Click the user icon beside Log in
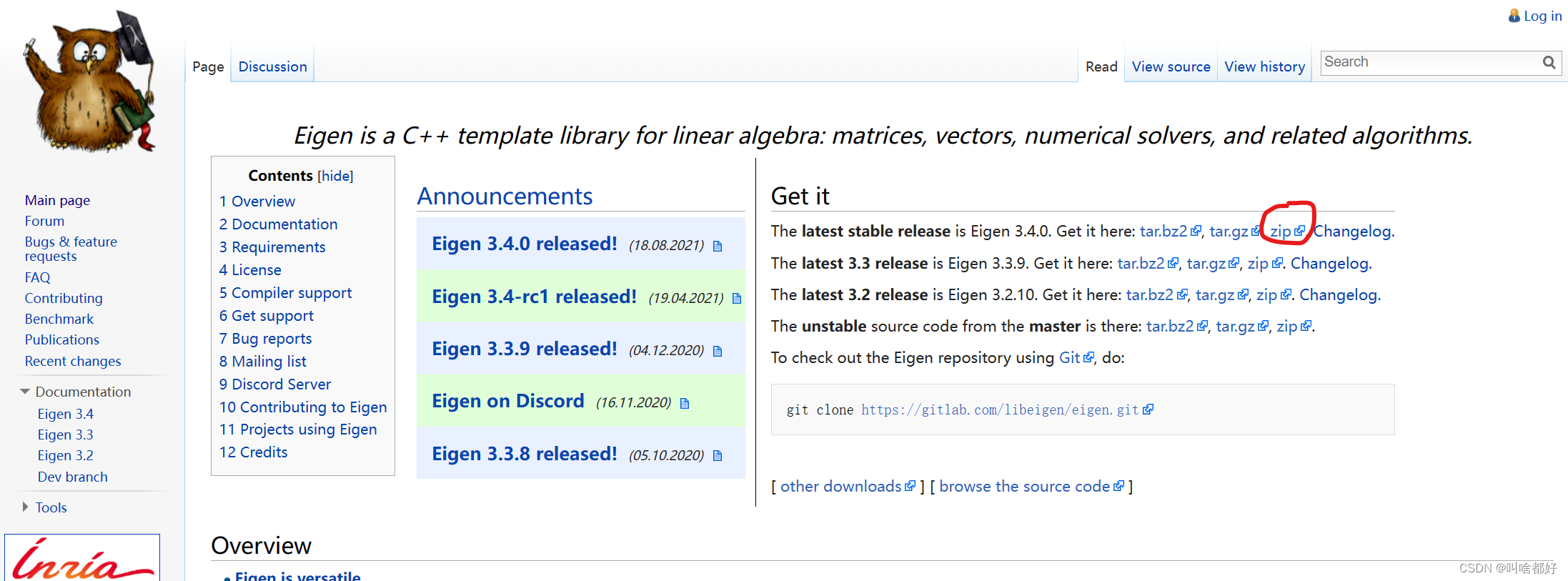This screenshot has width=1568, height=581. click(1514, 15)
